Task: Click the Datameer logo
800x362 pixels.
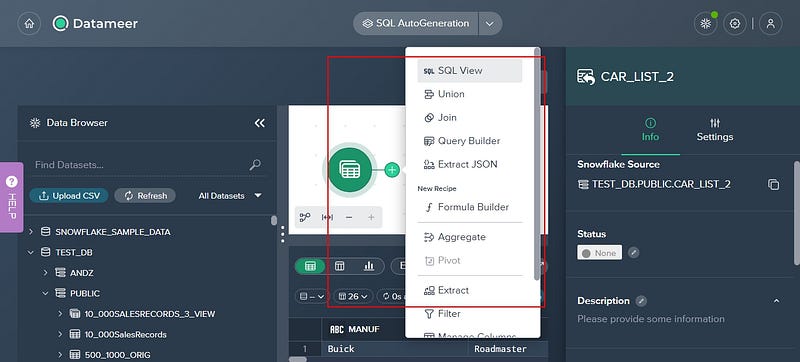Action: [95, 23]
